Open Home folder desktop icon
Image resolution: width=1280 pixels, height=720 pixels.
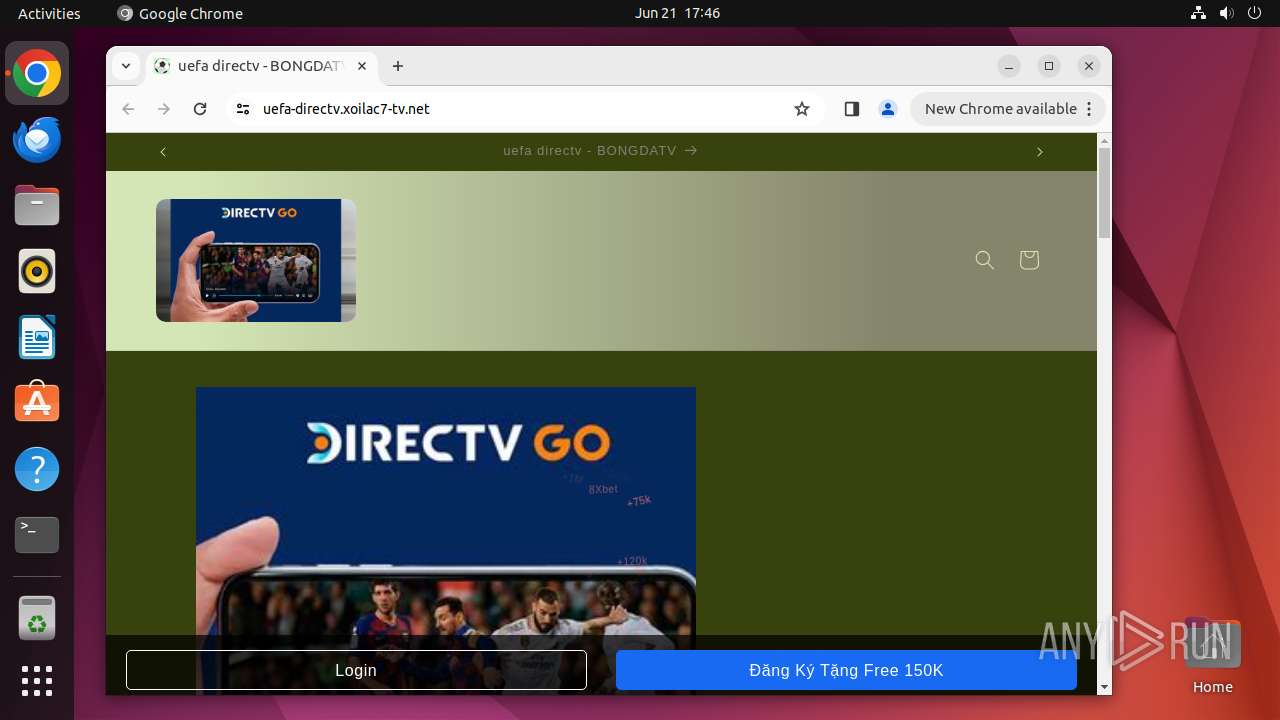(x=1213, y=656)
